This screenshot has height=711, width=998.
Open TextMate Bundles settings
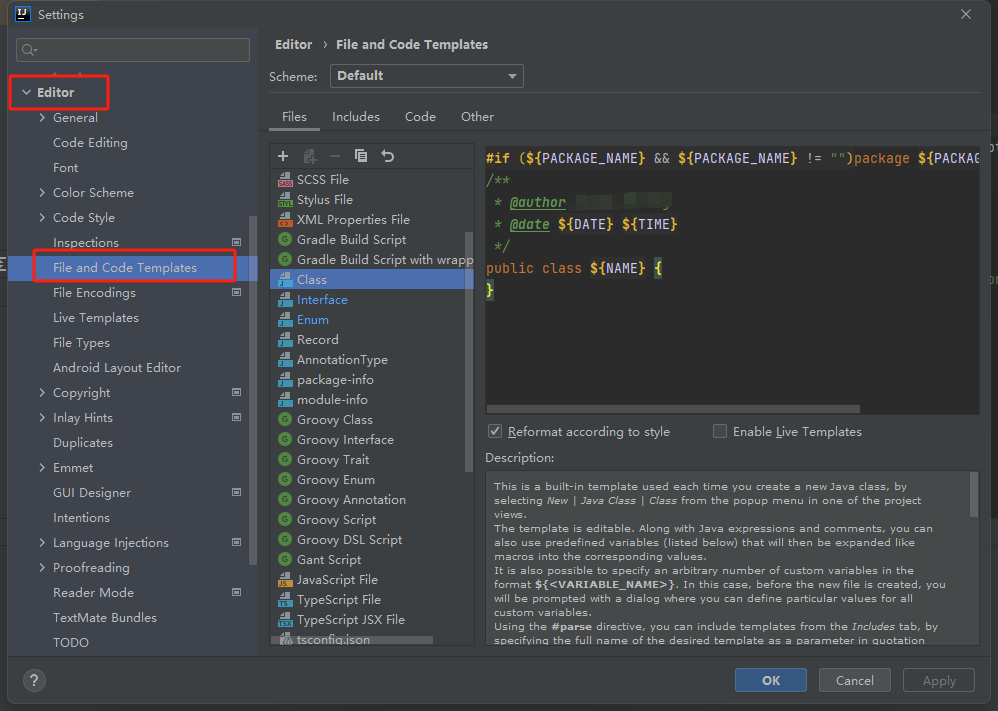coord(105,617)
